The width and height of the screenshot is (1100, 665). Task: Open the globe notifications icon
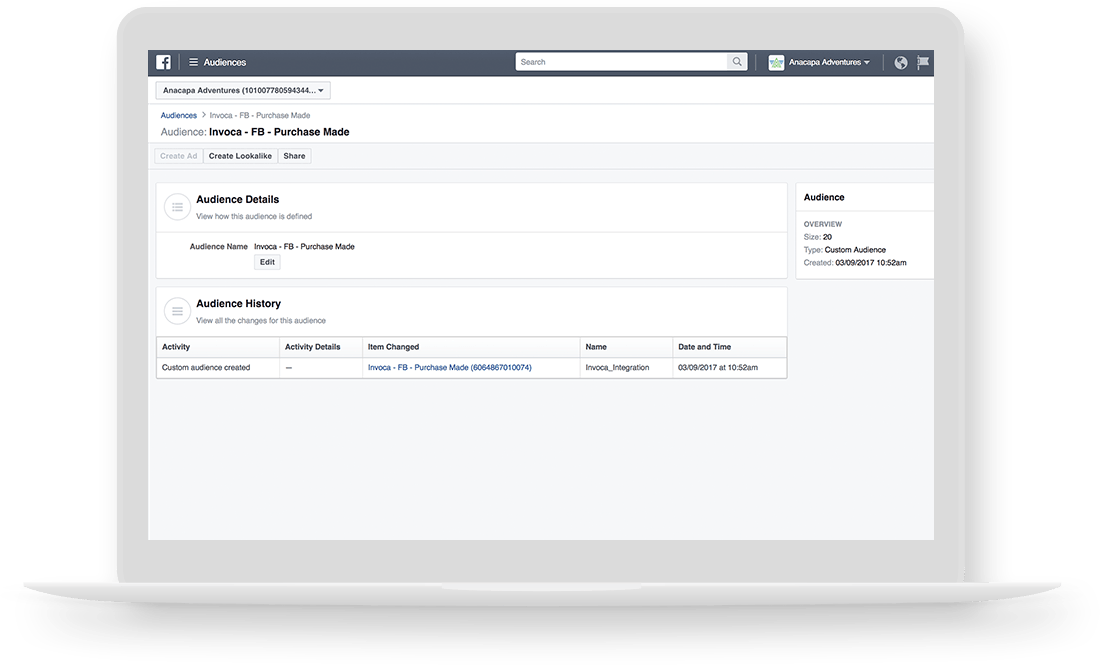click(900, 61)
